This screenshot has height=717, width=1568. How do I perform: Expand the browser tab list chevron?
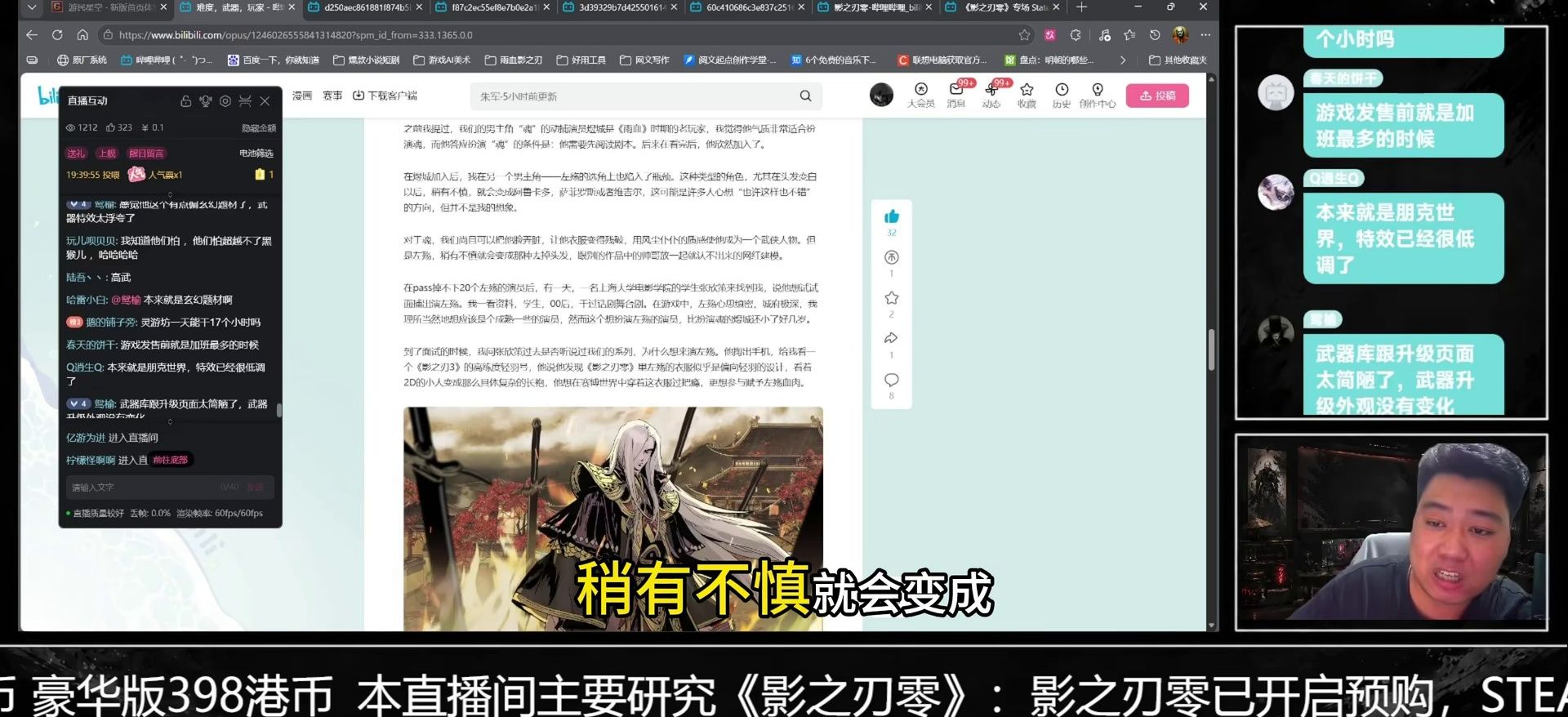32,7
